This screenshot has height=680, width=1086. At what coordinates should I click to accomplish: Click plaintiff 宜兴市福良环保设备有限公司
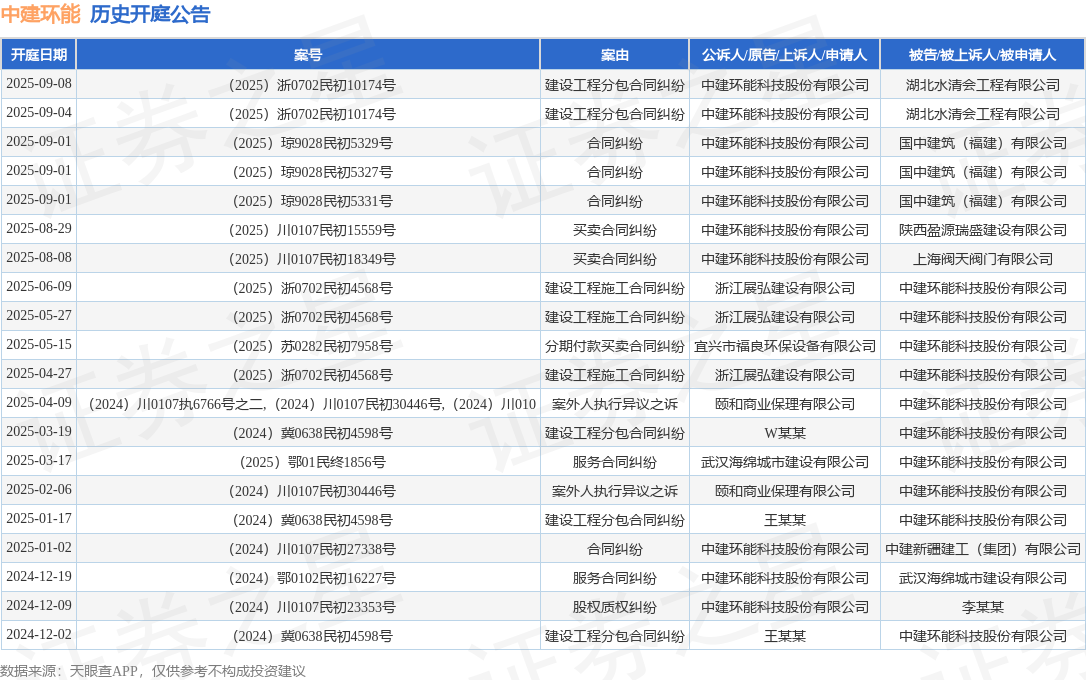click(x=785, y=346)
